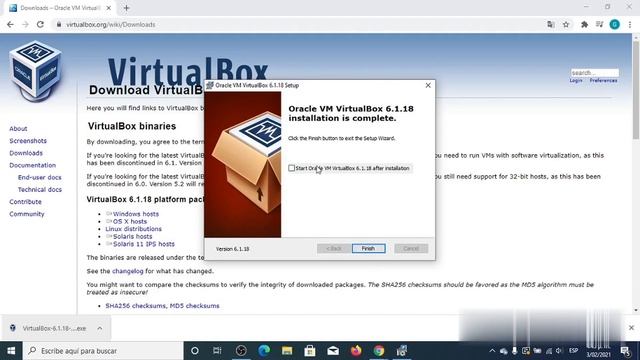Click the Windows hosts download link
This screenshot has width=640, height=360.
(x=136, y=214)
